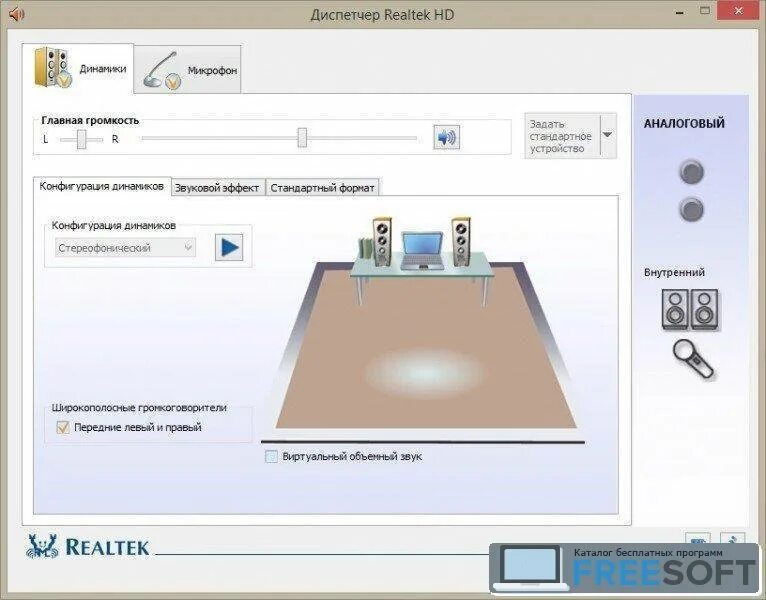Select the Конфигурация динамиков sub-tab
Image resolution: width=766 pixels, height=600 pixels.
[x=102, y=186]
